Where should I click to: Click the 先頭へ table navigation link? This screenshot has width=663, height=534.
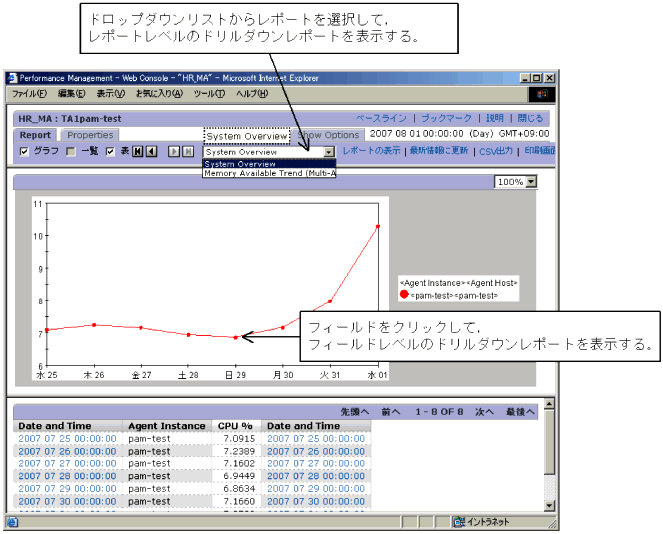tap(355, 412)
